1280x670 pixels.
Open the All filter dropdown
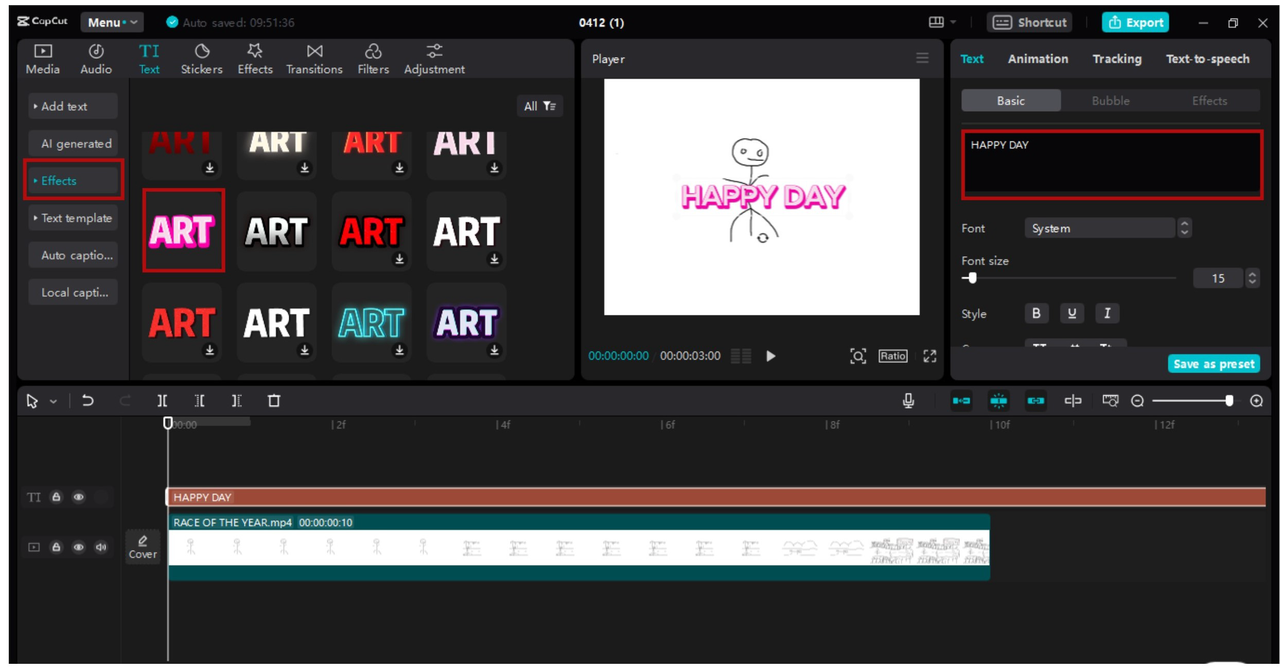[x=540, y=106]
